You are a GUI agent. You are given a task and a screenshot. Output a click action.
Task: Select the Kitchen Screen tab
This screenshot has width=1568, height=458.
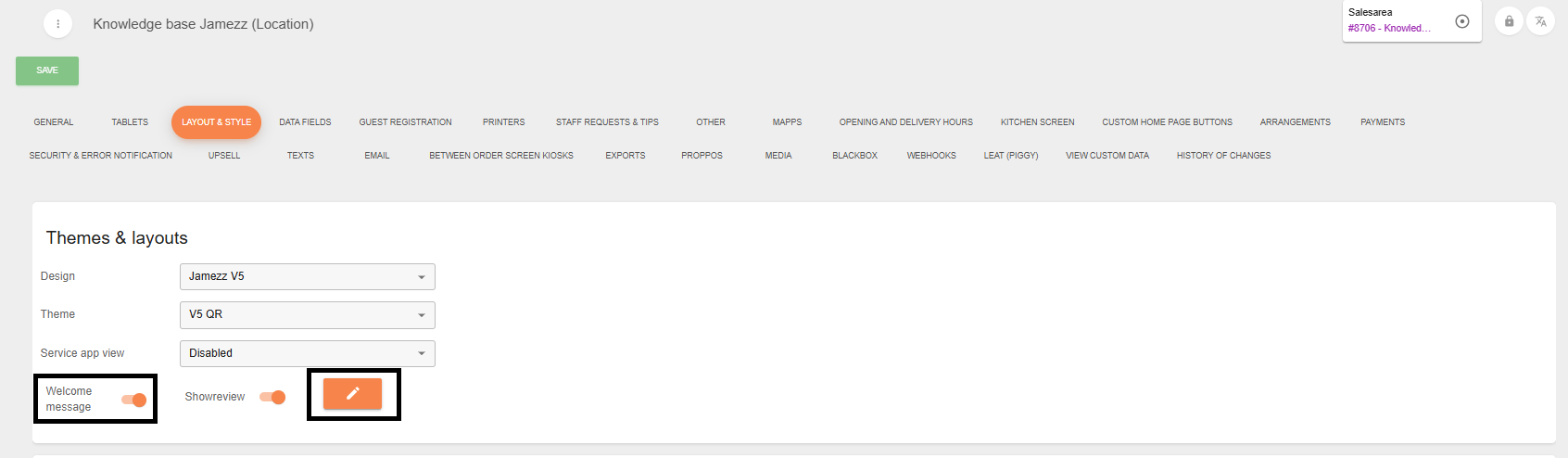pyautogui.click(x=1037, y=122)
